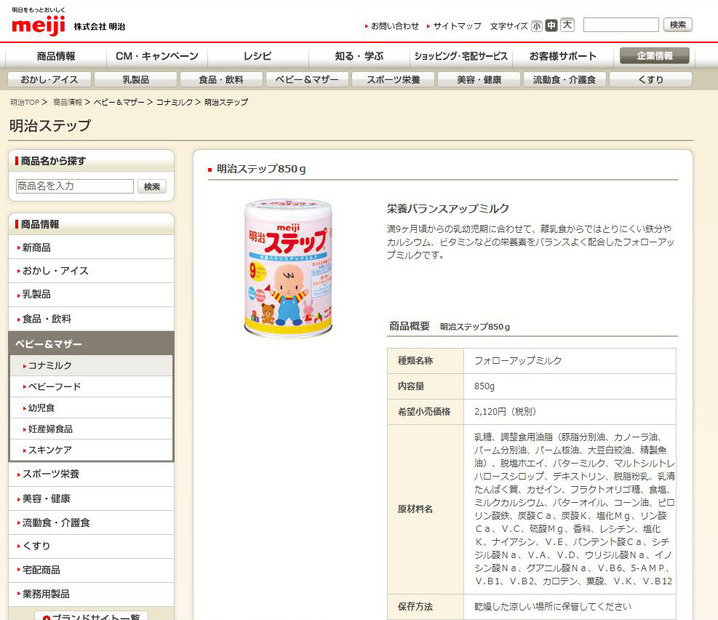This screenshot has height=620, width=718.
Task: Select くすり in sub navigation bar
Action: pos(651,80)
